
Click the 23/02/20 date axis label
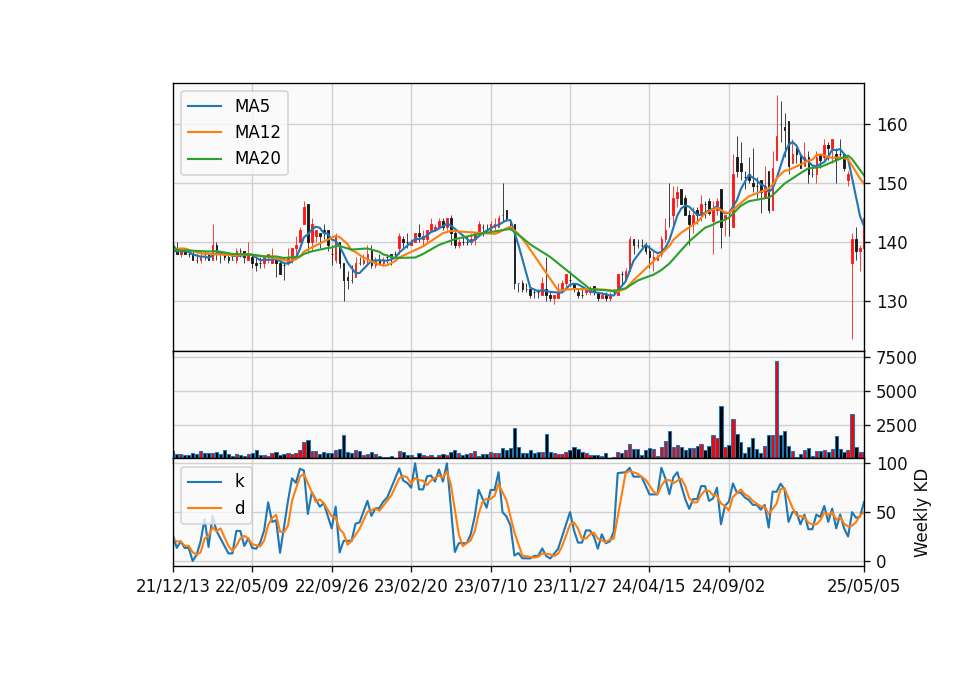click(x=411, y=586)
